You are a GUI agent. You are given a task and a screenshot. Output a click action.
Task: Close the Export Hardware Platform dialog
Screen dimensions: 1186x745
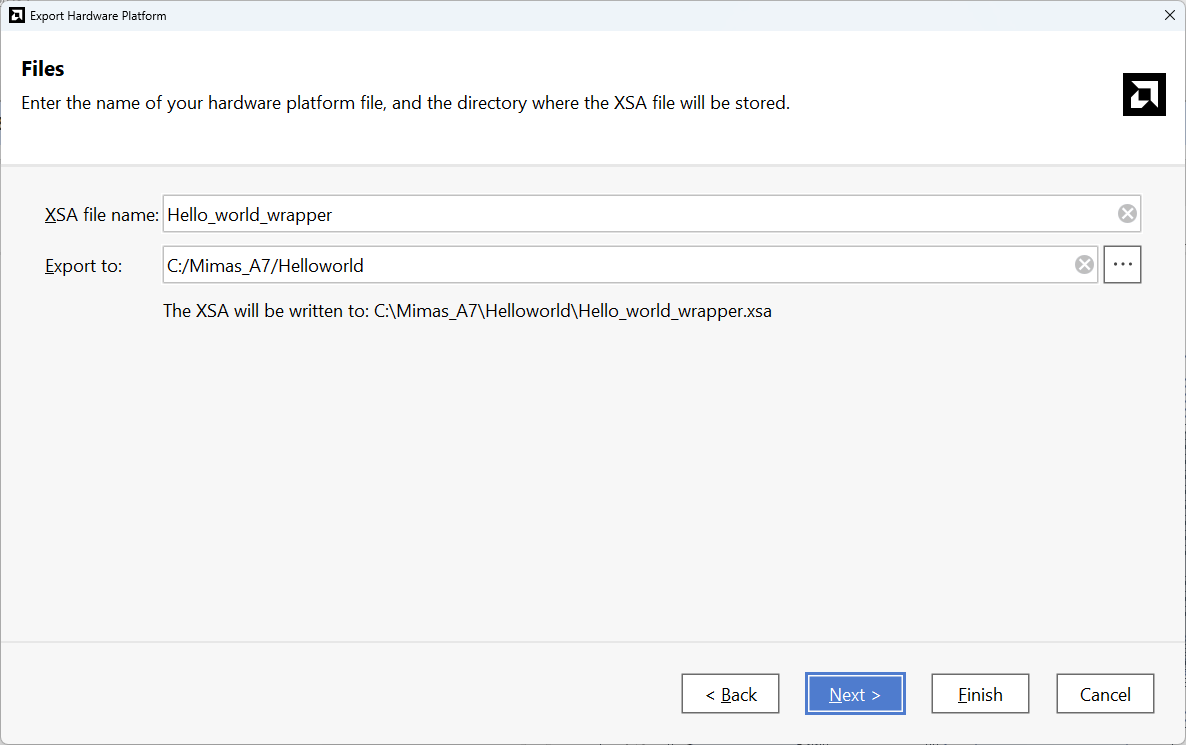1169,15
